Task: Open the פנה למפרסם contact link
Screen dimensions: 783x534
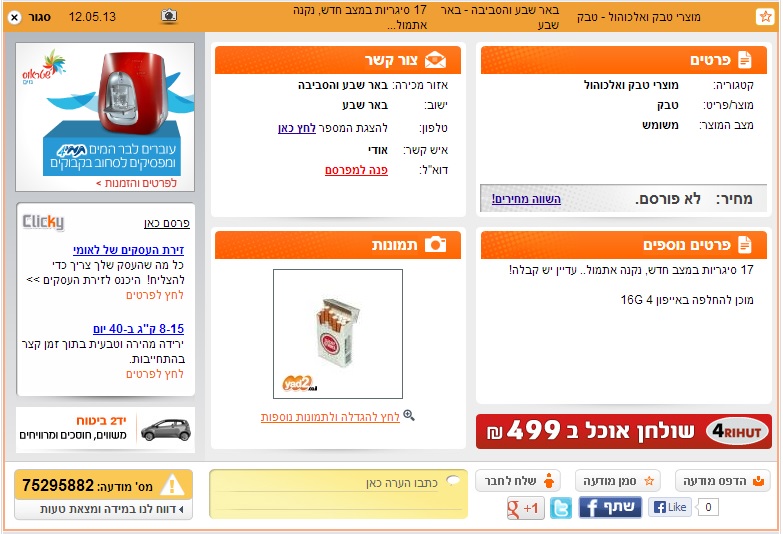Action: pos(356,170)
